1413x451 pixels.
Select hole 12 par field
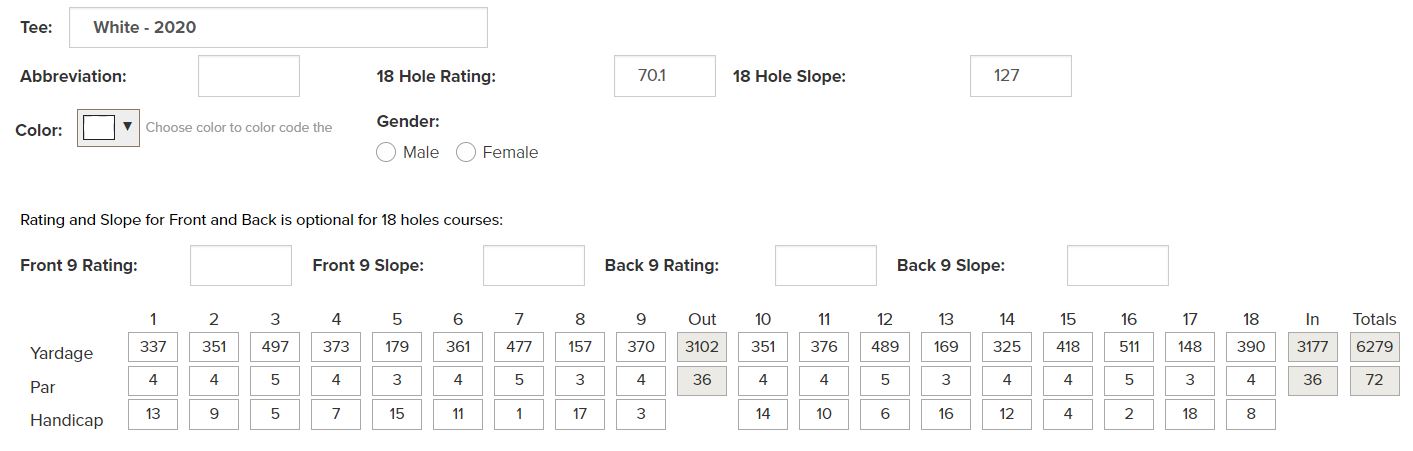tap(885, 380)
